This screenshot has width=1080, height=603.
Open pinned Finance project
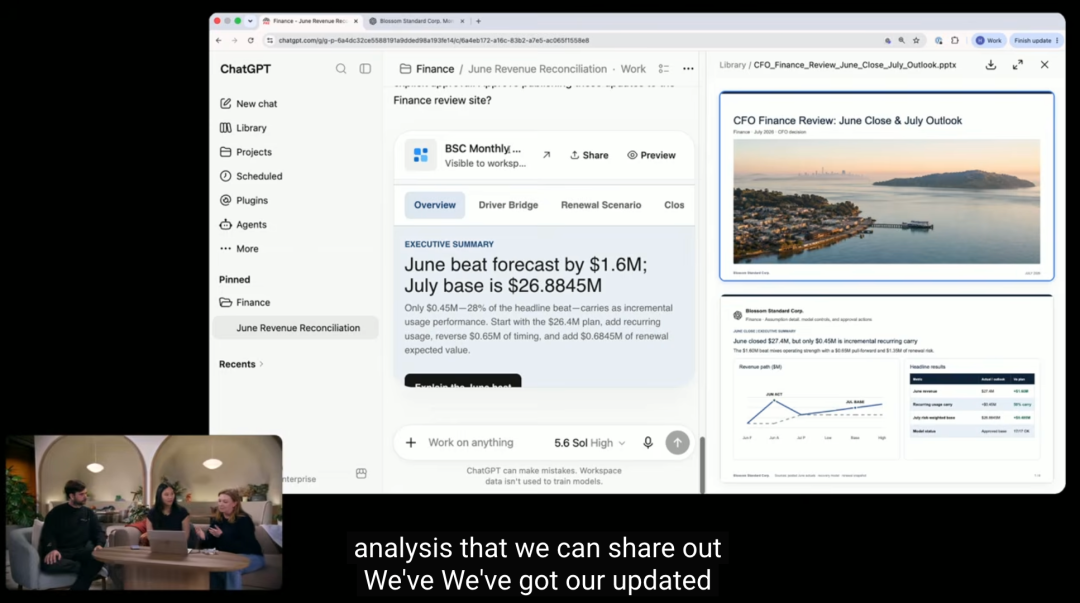(x=245, y=302)
